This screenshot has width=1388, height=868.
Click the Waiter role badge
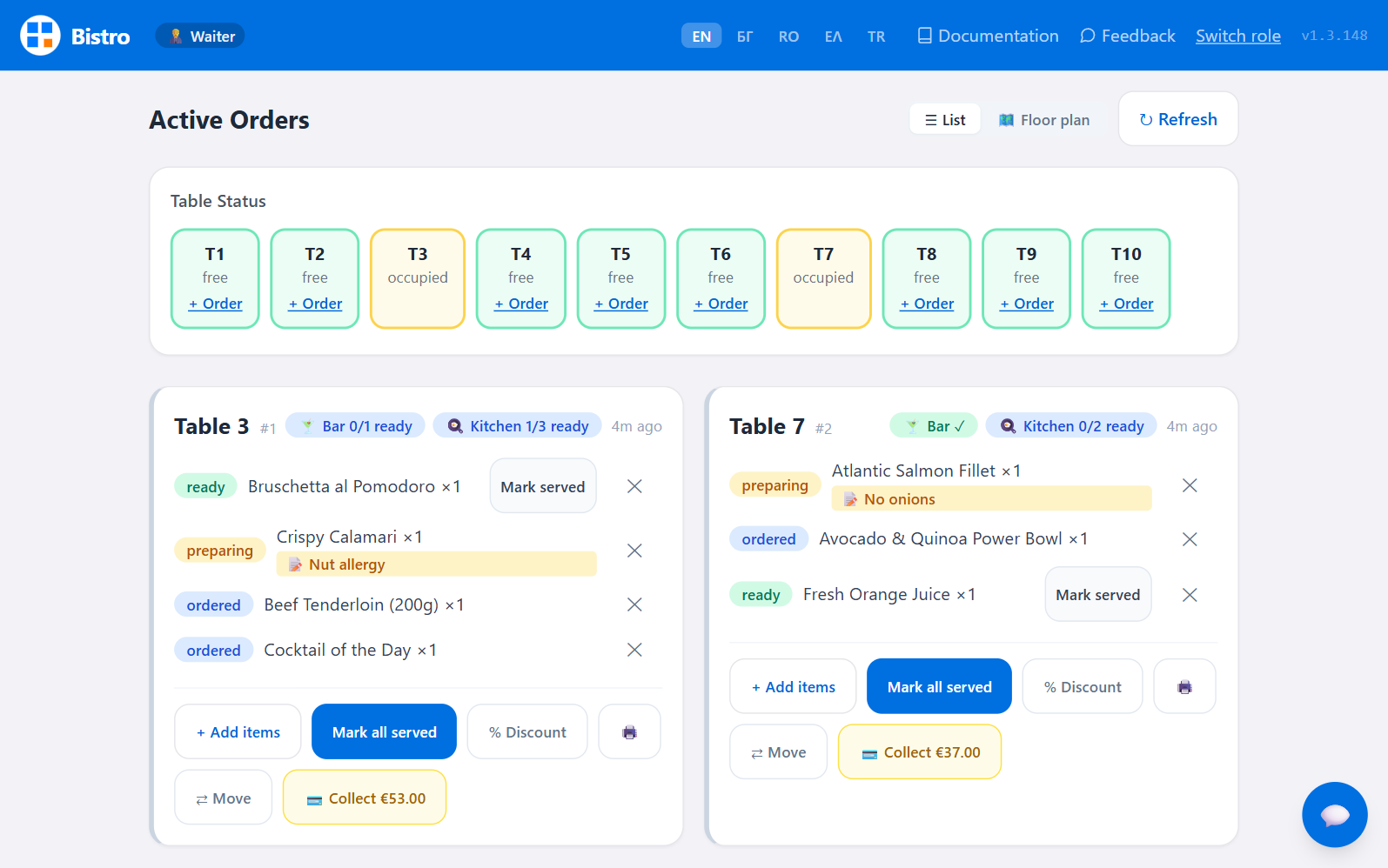(x=200, y=36)
